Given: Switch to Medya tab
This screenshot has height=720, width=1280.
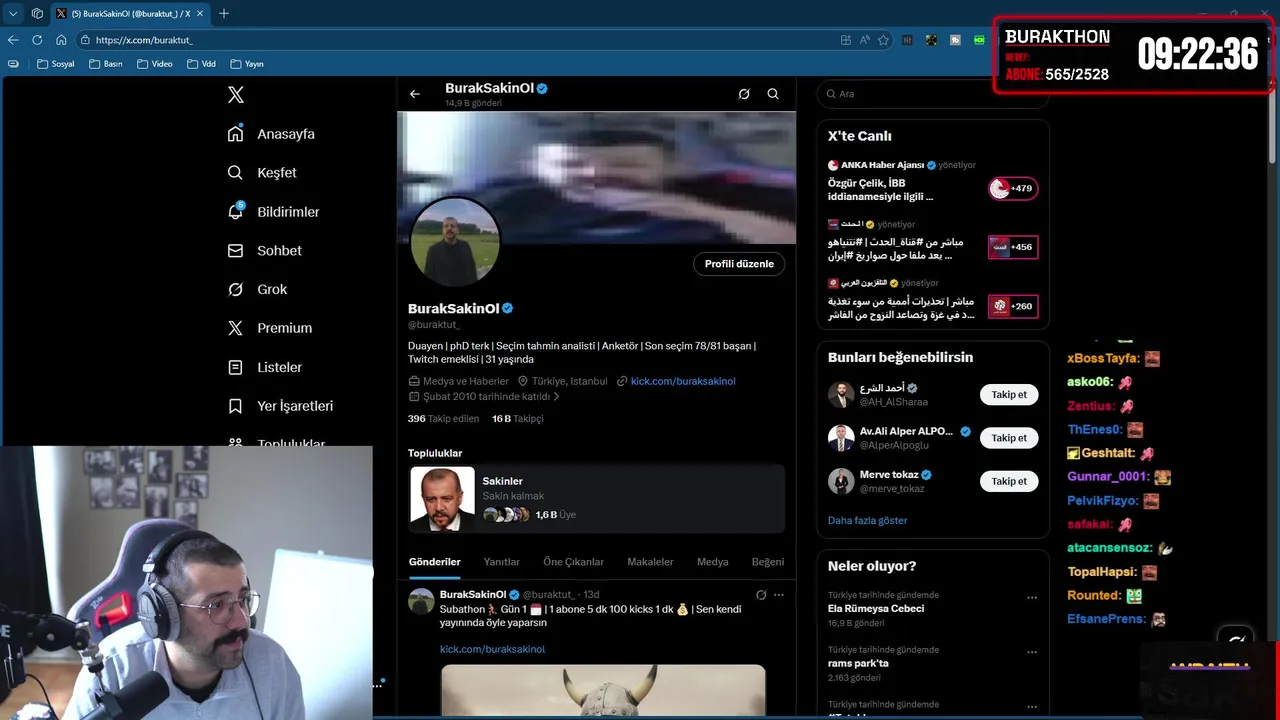Looking at the screenshot, I should point(712,562).
